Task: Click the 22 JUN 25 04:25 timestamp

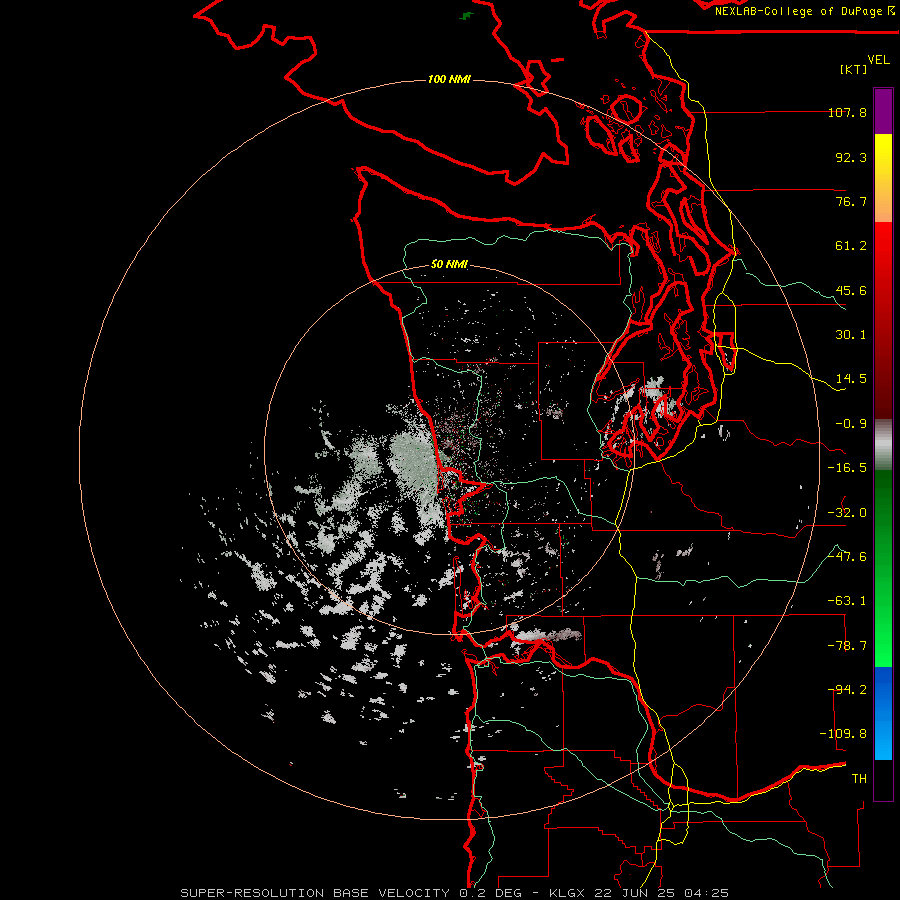Action: point(662,893)
